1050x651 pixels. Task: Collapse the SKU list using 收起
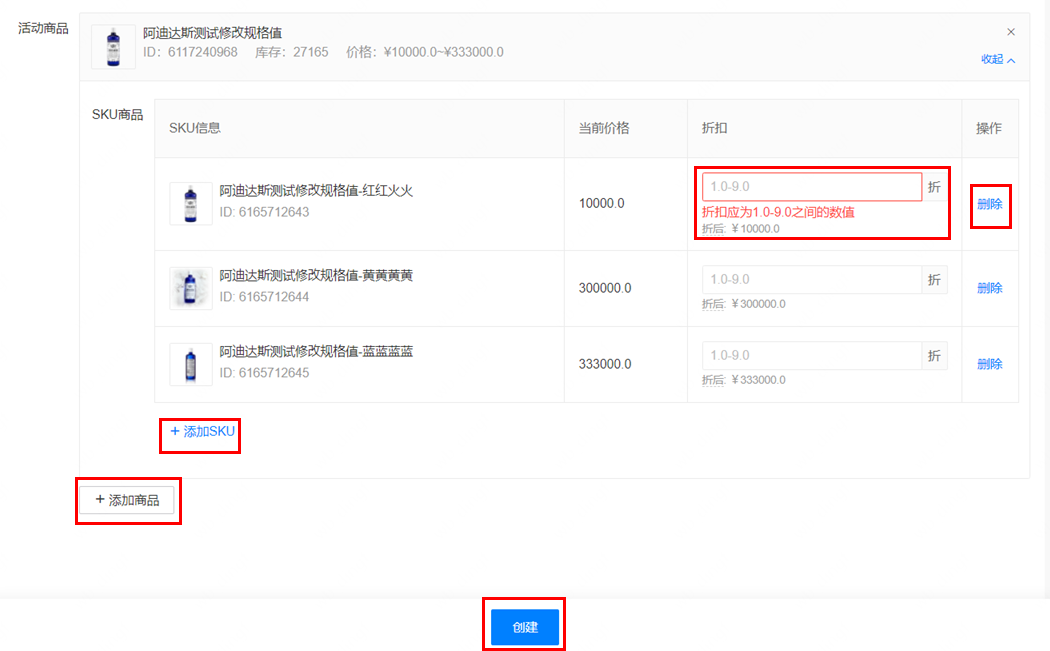(997, 60)
